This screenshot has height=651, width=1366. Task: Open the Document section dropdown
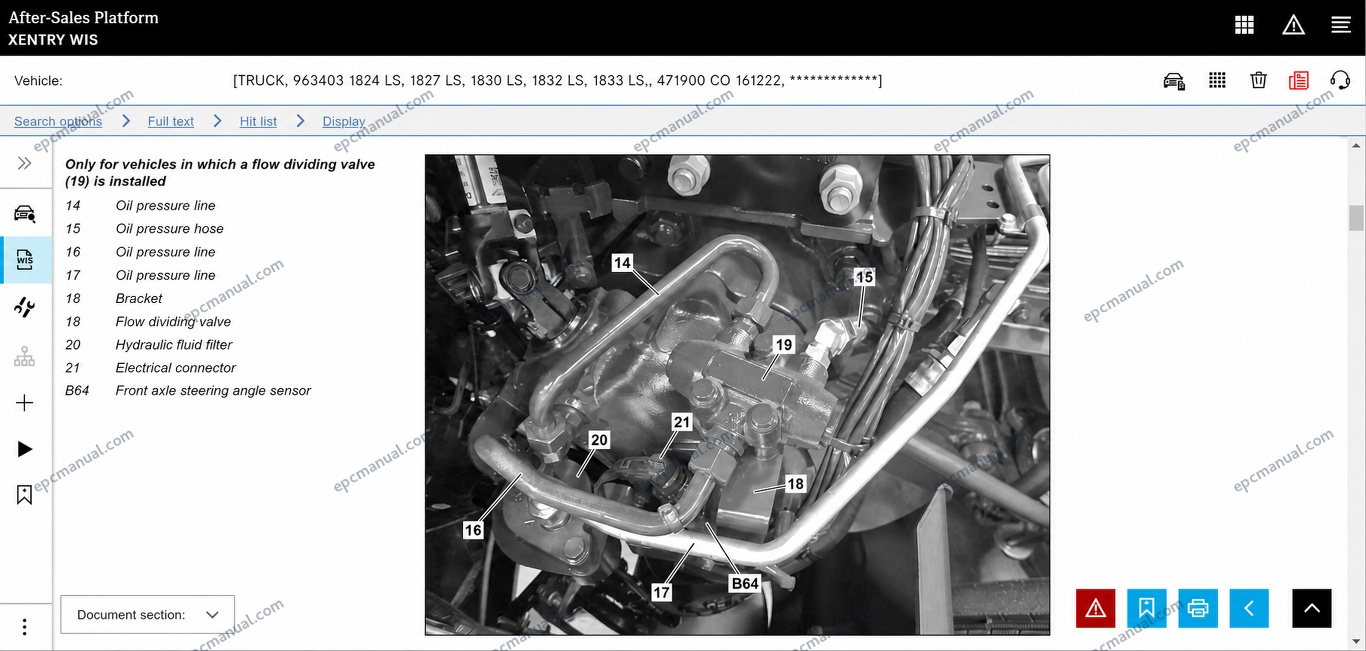pos(148,615)
